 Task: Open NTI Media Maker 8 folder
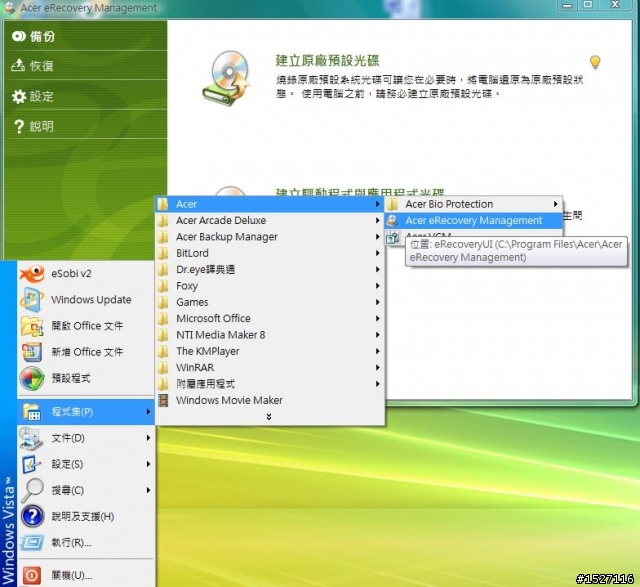[269, 335]
